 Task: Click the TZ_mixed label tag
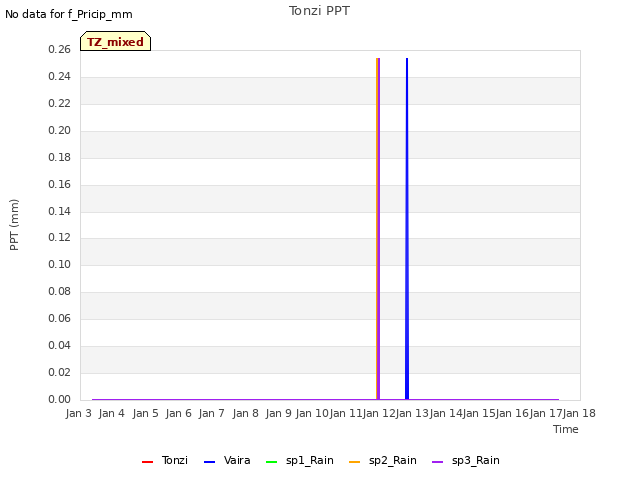(116, 41)
